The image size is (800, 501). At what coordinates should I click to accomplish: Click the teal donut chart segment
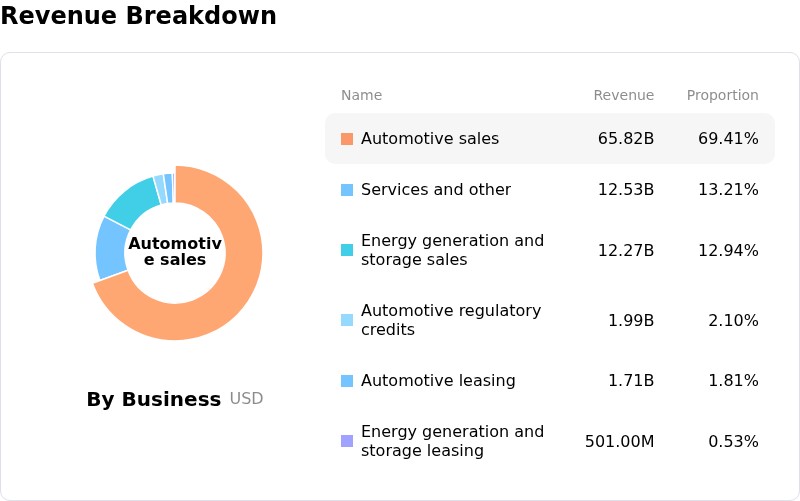pyautogui.click(x=134, y=203)
